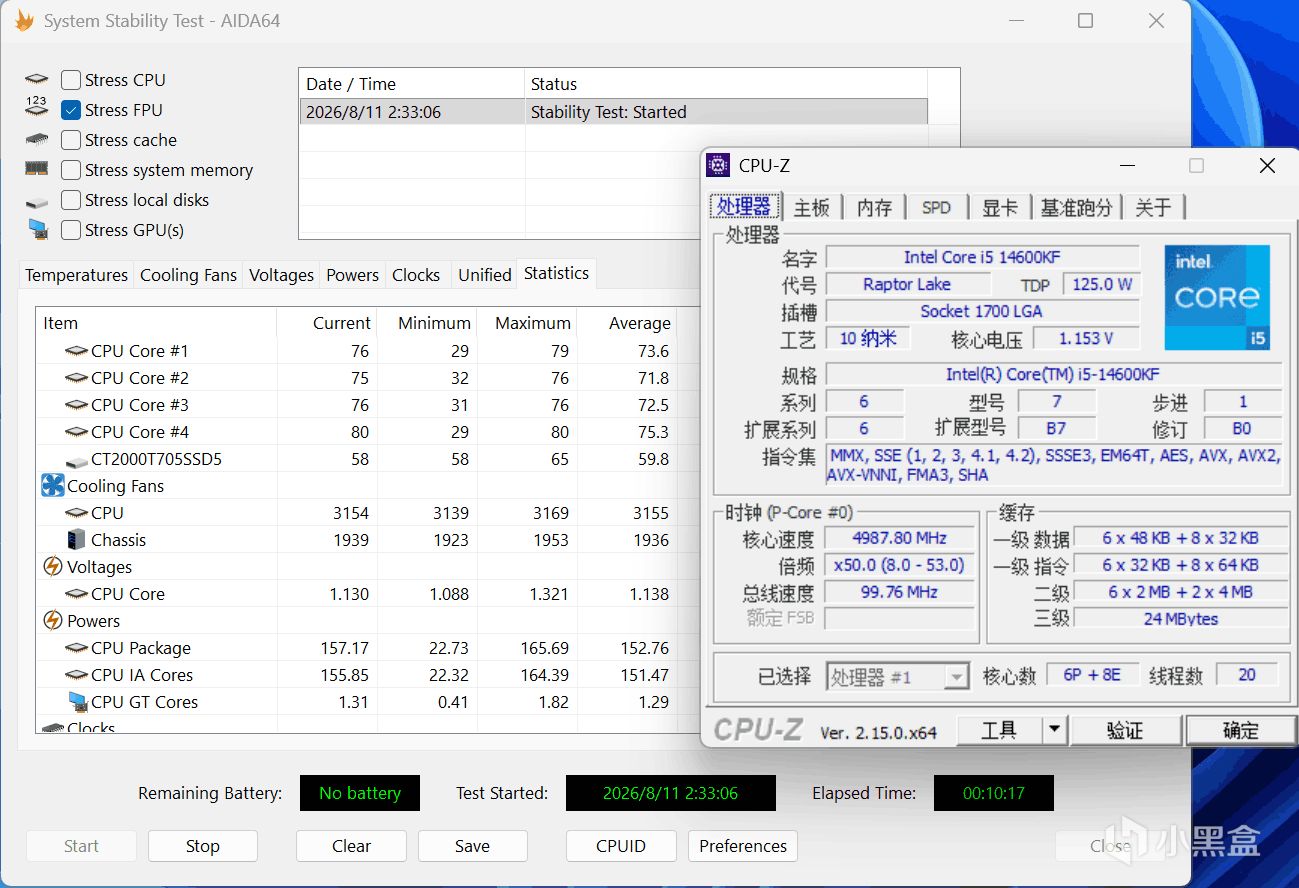Click the AIDA64 flame icon in title bar
This screenshot has height=888, width=1299.
24,20
